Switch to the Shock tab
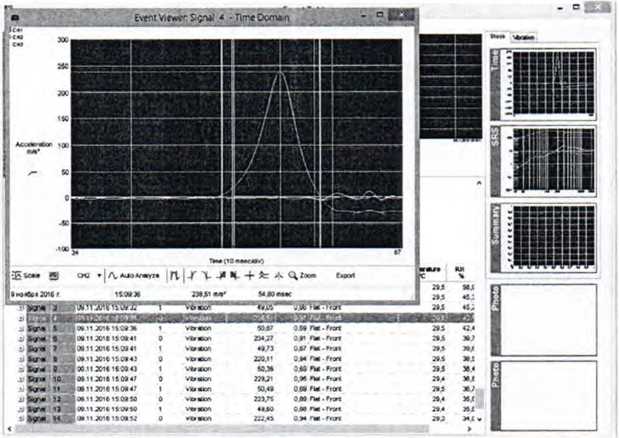Viewport: 619px width, 438px height. 497,37
